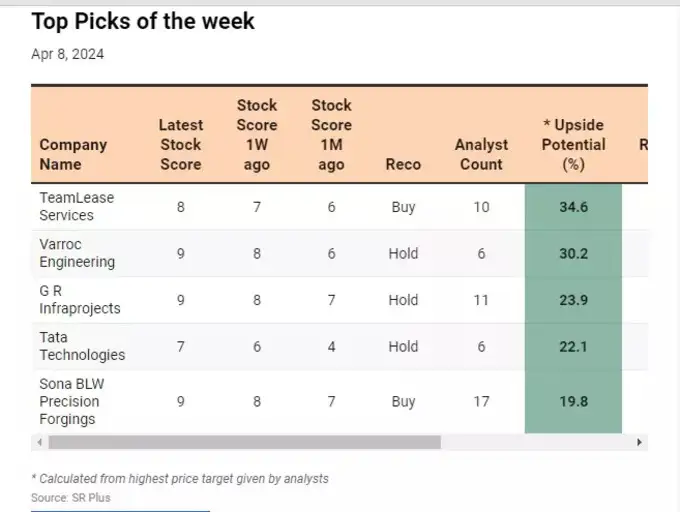The height and width of the screenshot is (512, 680).
Task: Click the Top Picks of the week title
Action: [143, 21]
